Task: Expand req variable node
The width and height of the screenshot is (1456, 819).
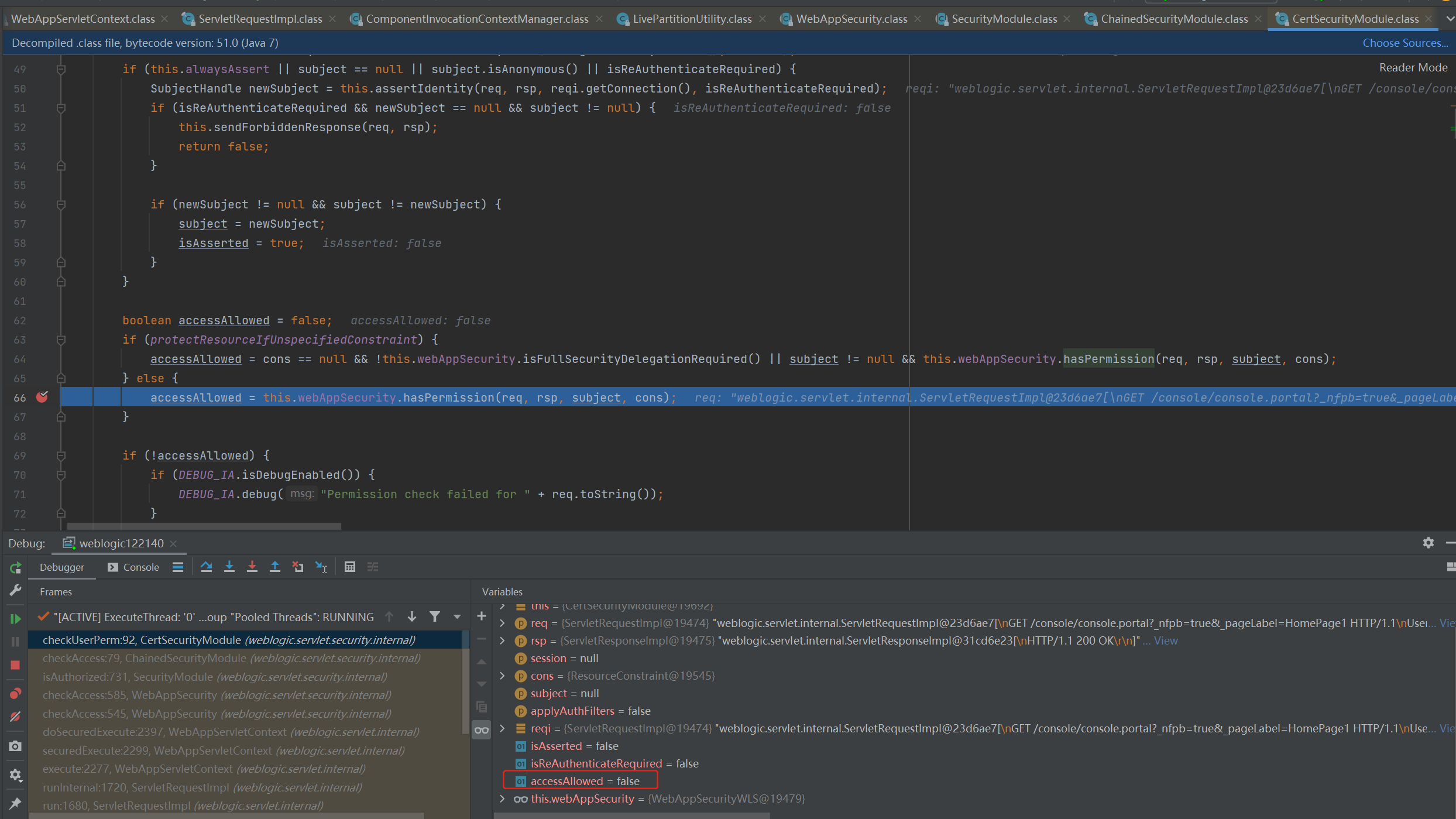Action: tap(502, 623)
